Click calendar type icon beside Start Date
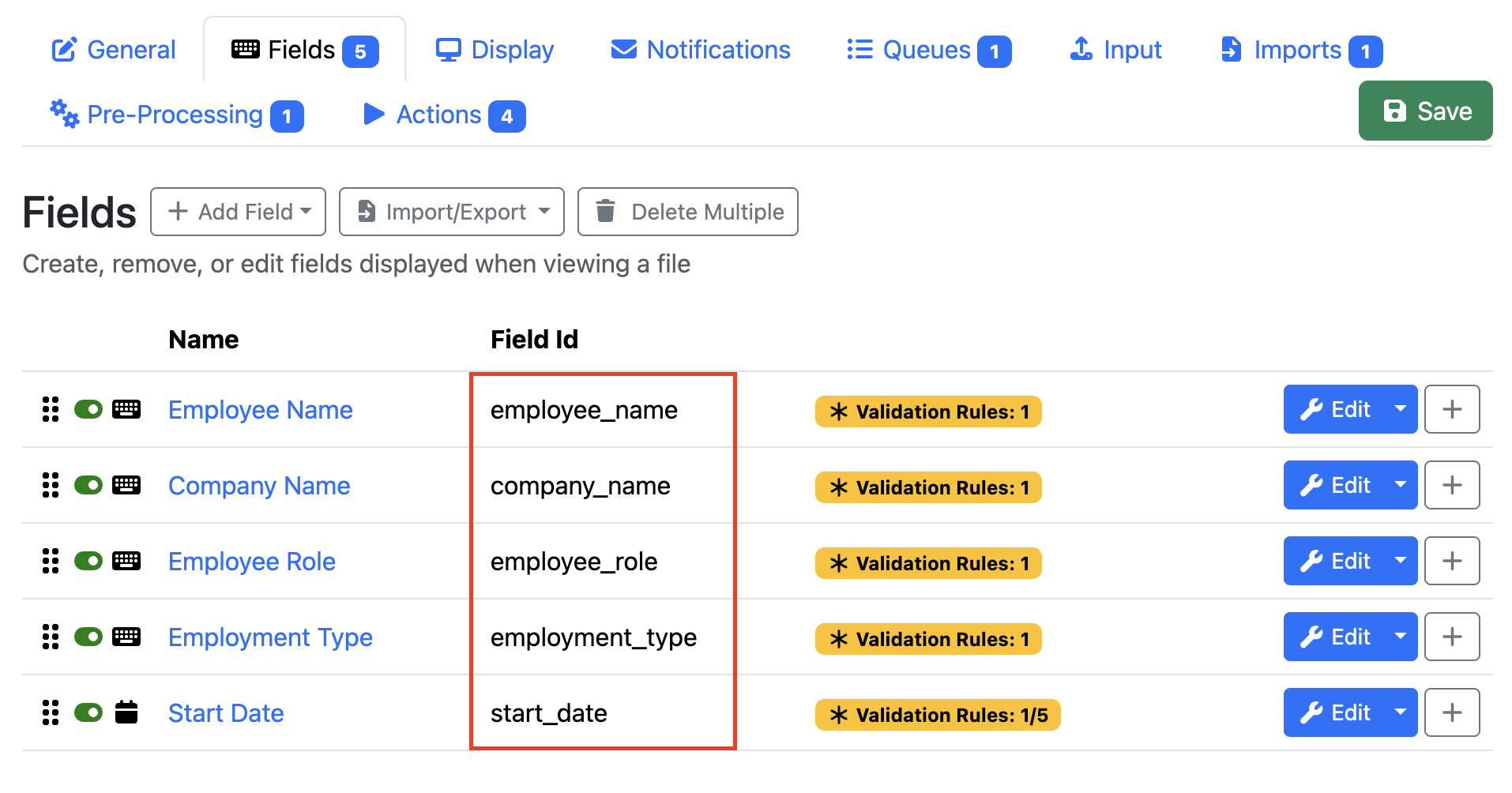Viewport: 1512px width, 793px height. (x=126, y=712)
